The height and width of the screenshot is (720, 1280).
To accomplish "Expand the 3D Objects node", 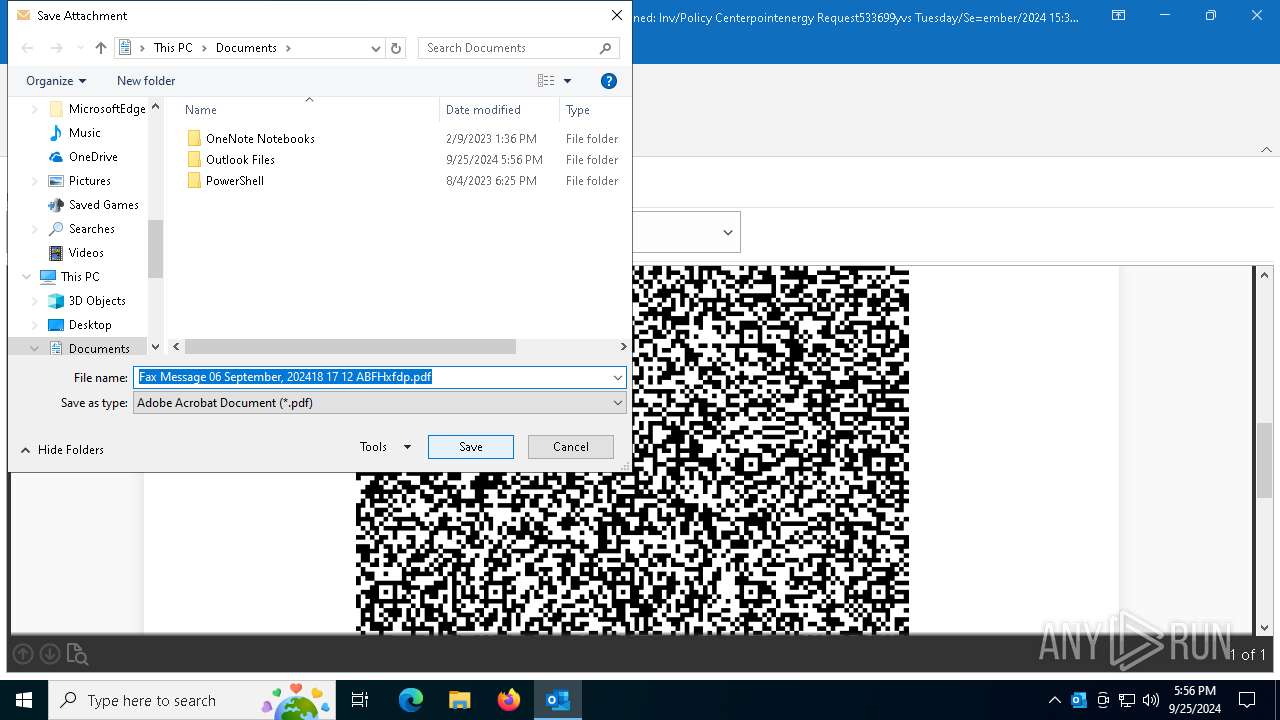I will (35, 301).
